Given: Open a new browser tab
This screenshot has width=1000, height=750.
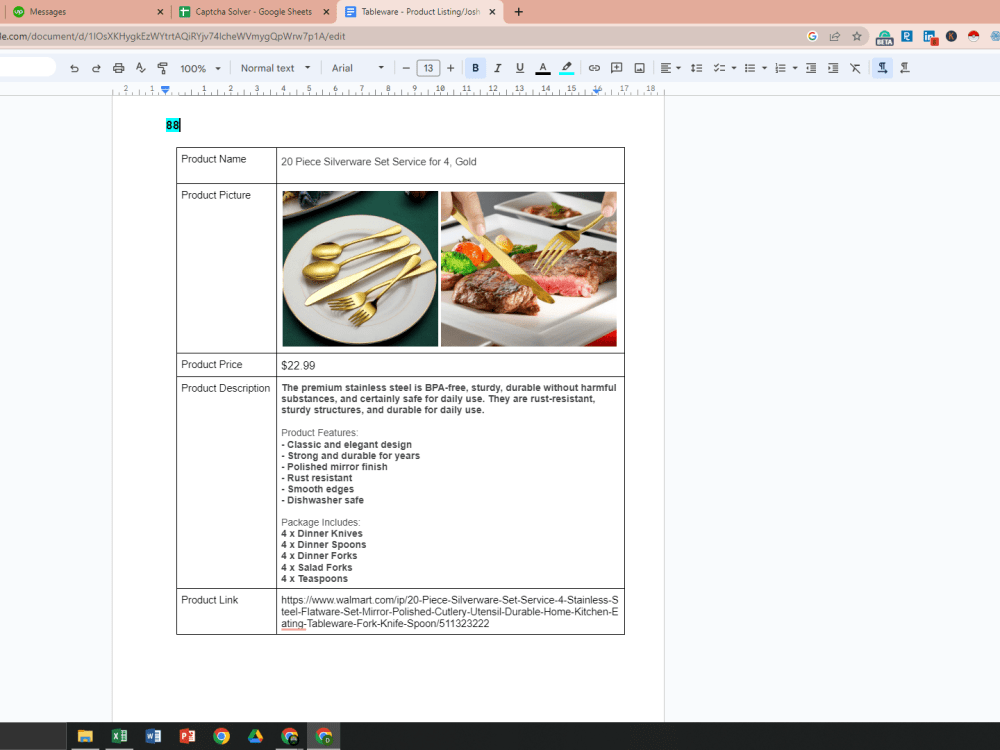Looking at the screenshot, I should pos(518,11).
